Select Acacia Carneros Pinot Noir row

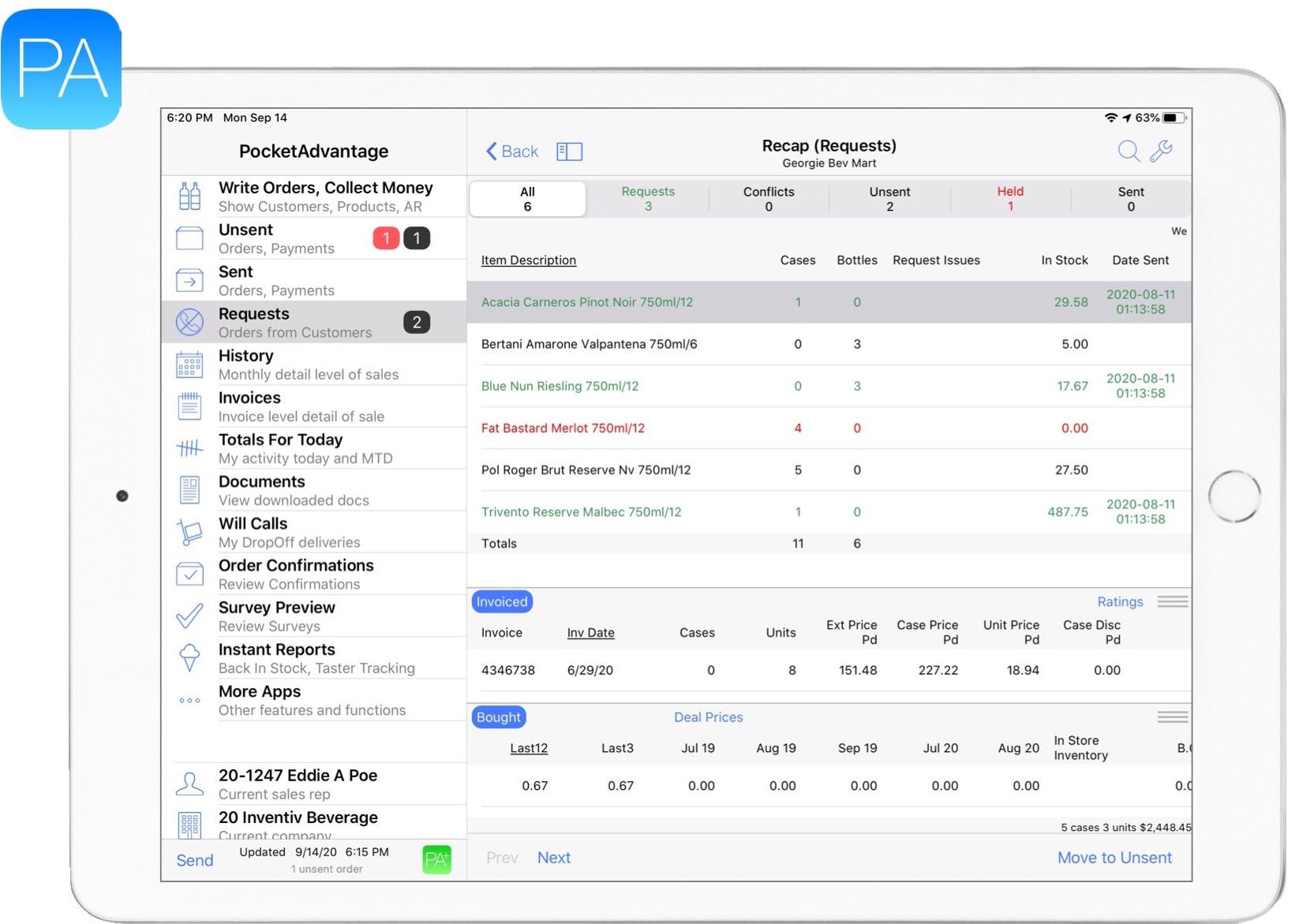point(829,302)
